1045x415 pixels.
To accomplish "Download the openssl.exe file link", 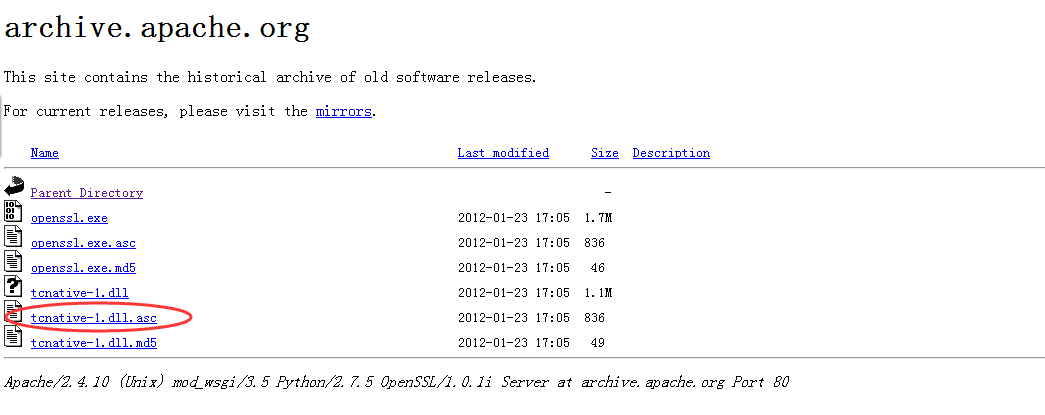I will click(69, 218).
